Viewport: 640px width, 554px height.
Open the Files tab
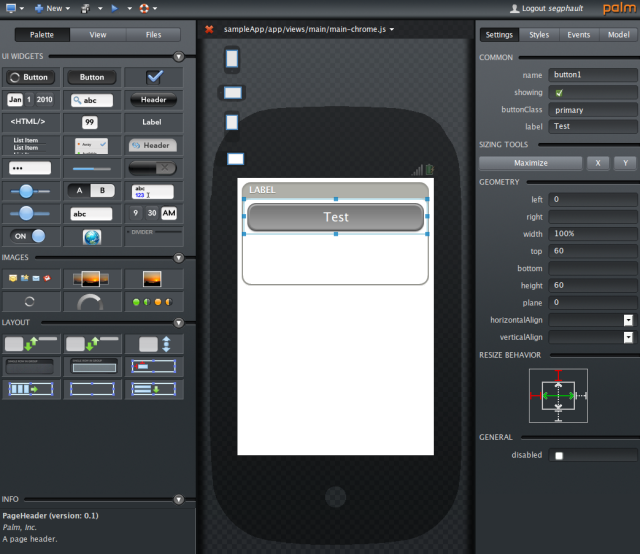click(153, 35)
